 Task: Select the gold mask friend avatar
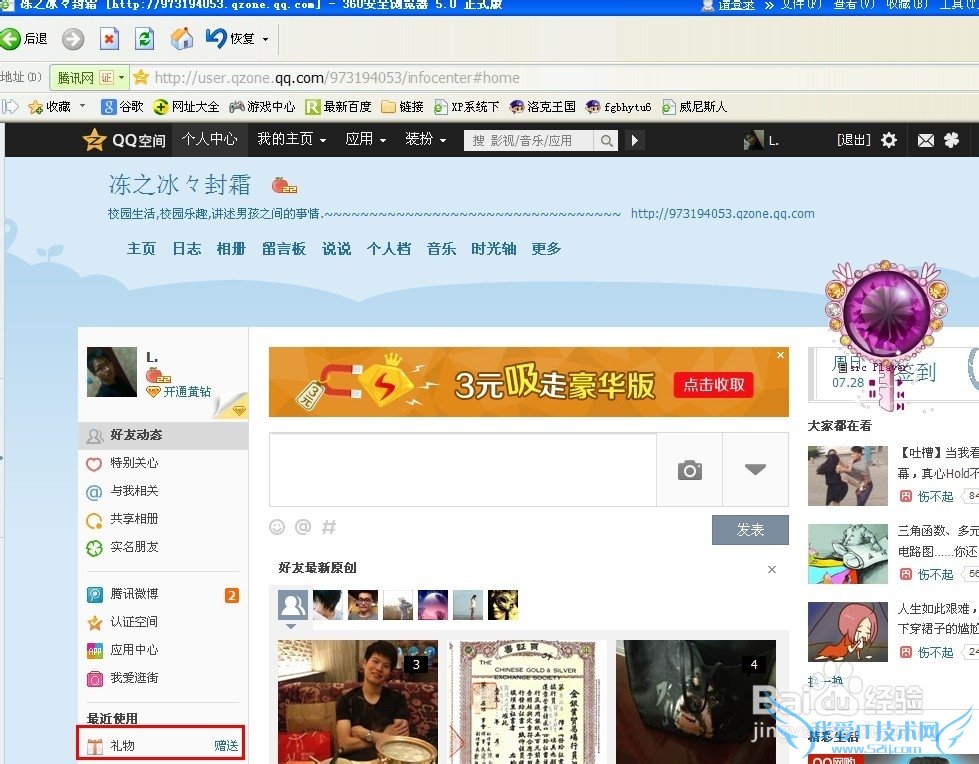click(x=503, y=605)
